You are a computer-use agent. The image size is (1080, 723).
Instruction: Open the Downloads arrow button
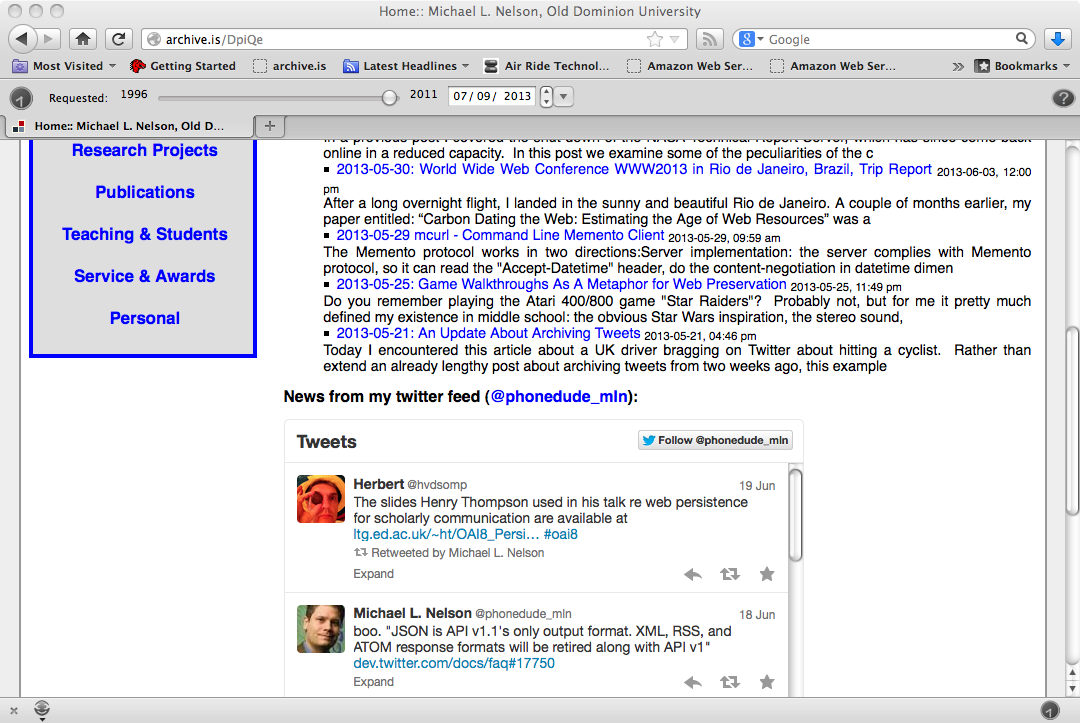pyautogui.click(x=1058, y=39)
